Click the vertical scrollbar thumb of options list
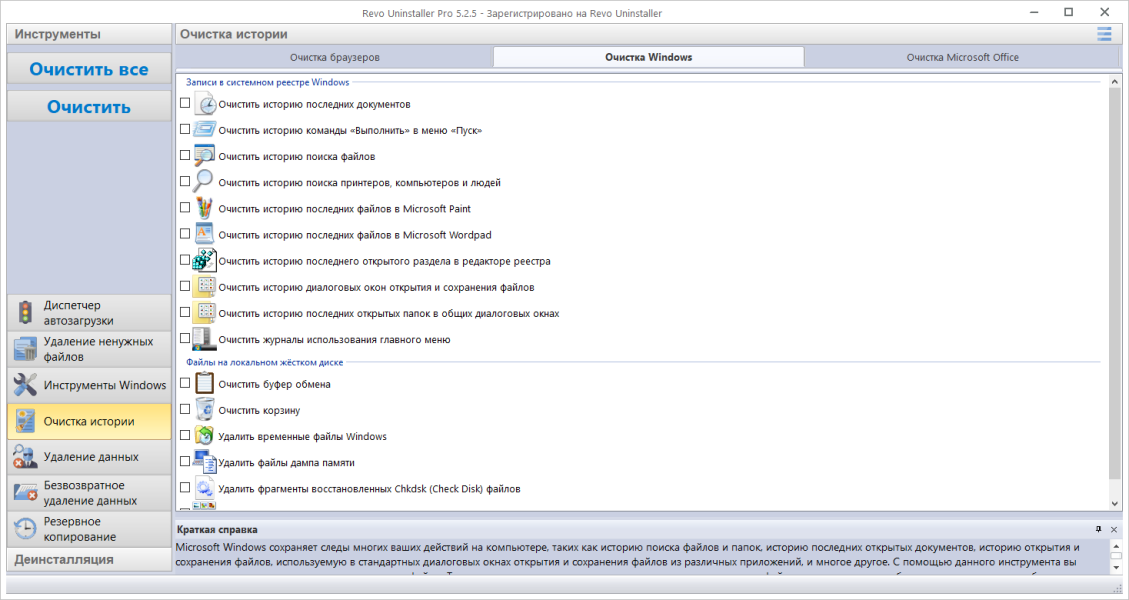 (x=1115, y=285)
